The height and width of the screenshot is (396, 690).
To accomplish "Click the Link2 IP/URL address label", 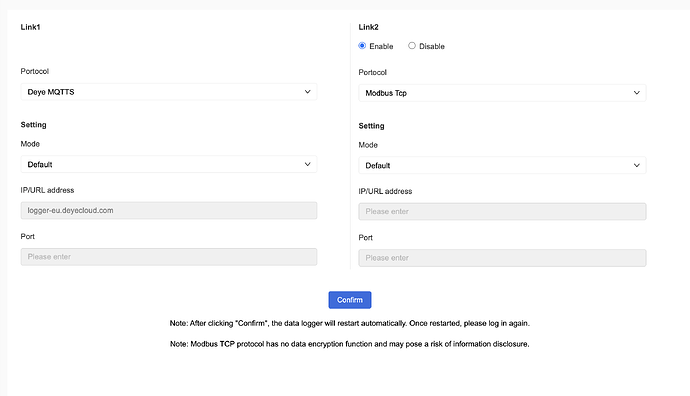I will click(385, 191).
